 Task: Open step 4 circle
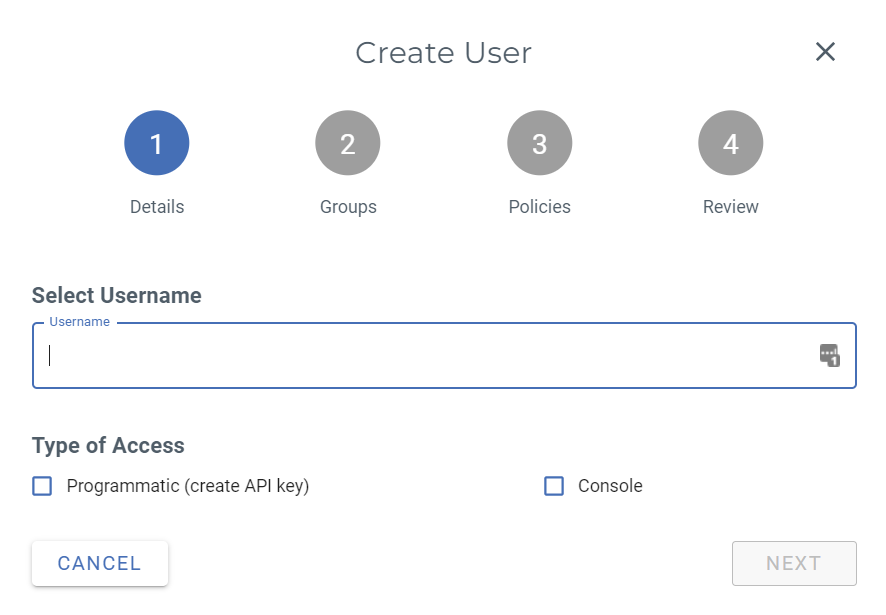pos(731,144)
